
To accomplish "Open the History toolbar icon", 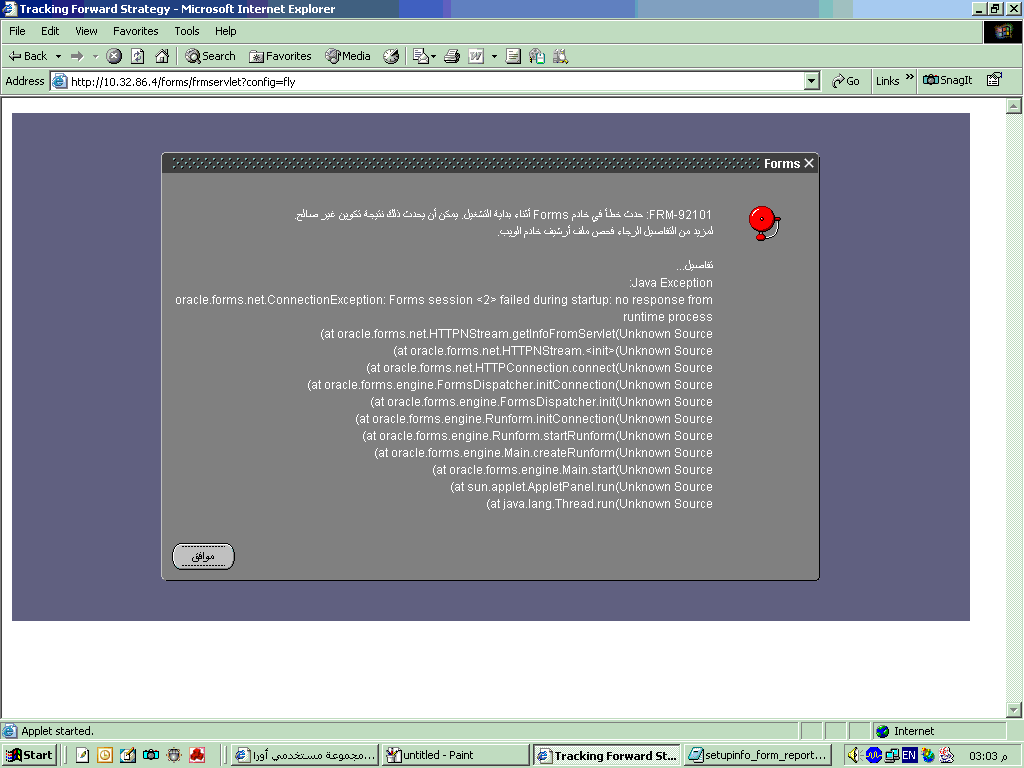I will (391, 56).
